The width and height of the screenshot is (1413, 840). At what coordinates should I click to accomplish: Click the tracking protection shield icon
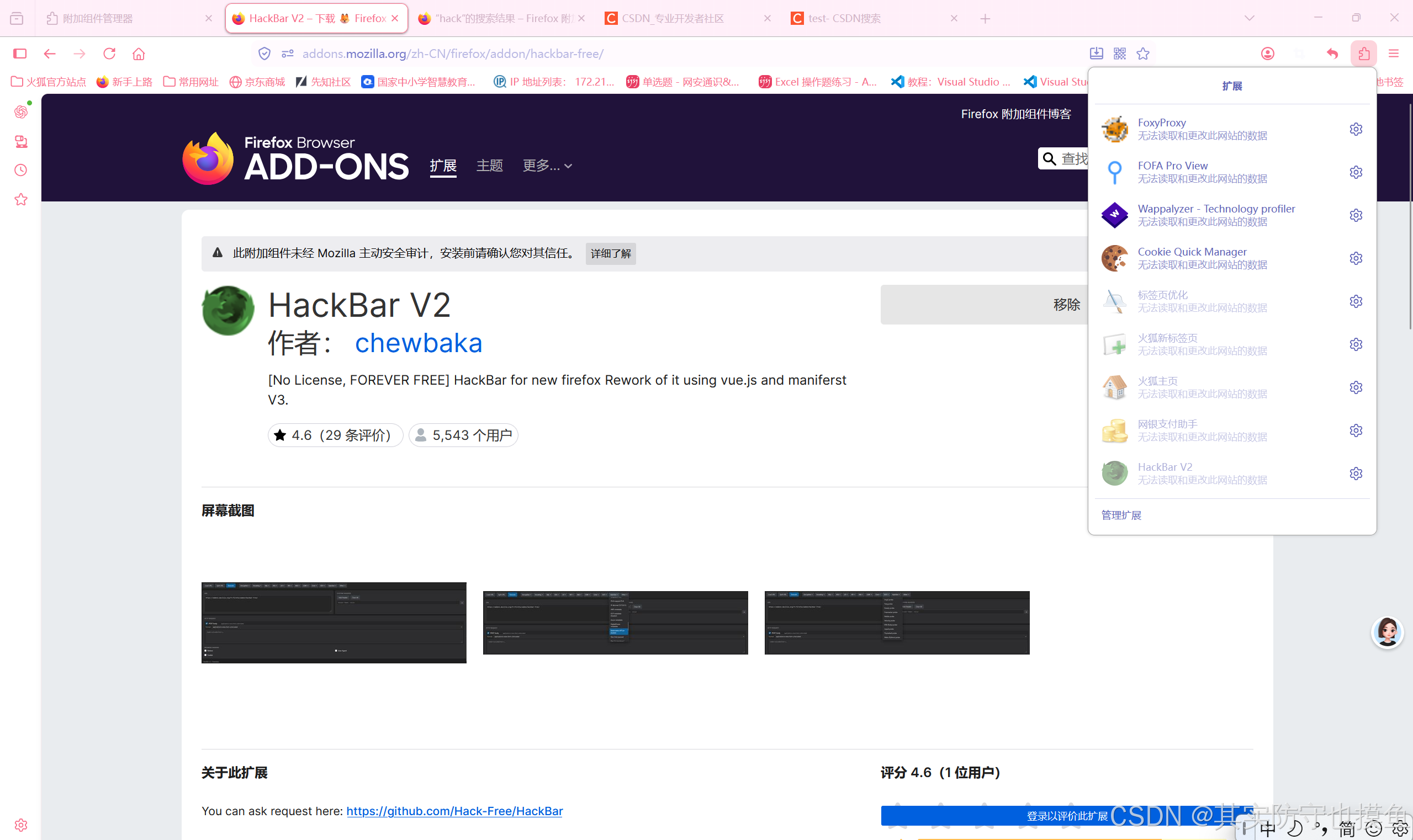[264, 54]
